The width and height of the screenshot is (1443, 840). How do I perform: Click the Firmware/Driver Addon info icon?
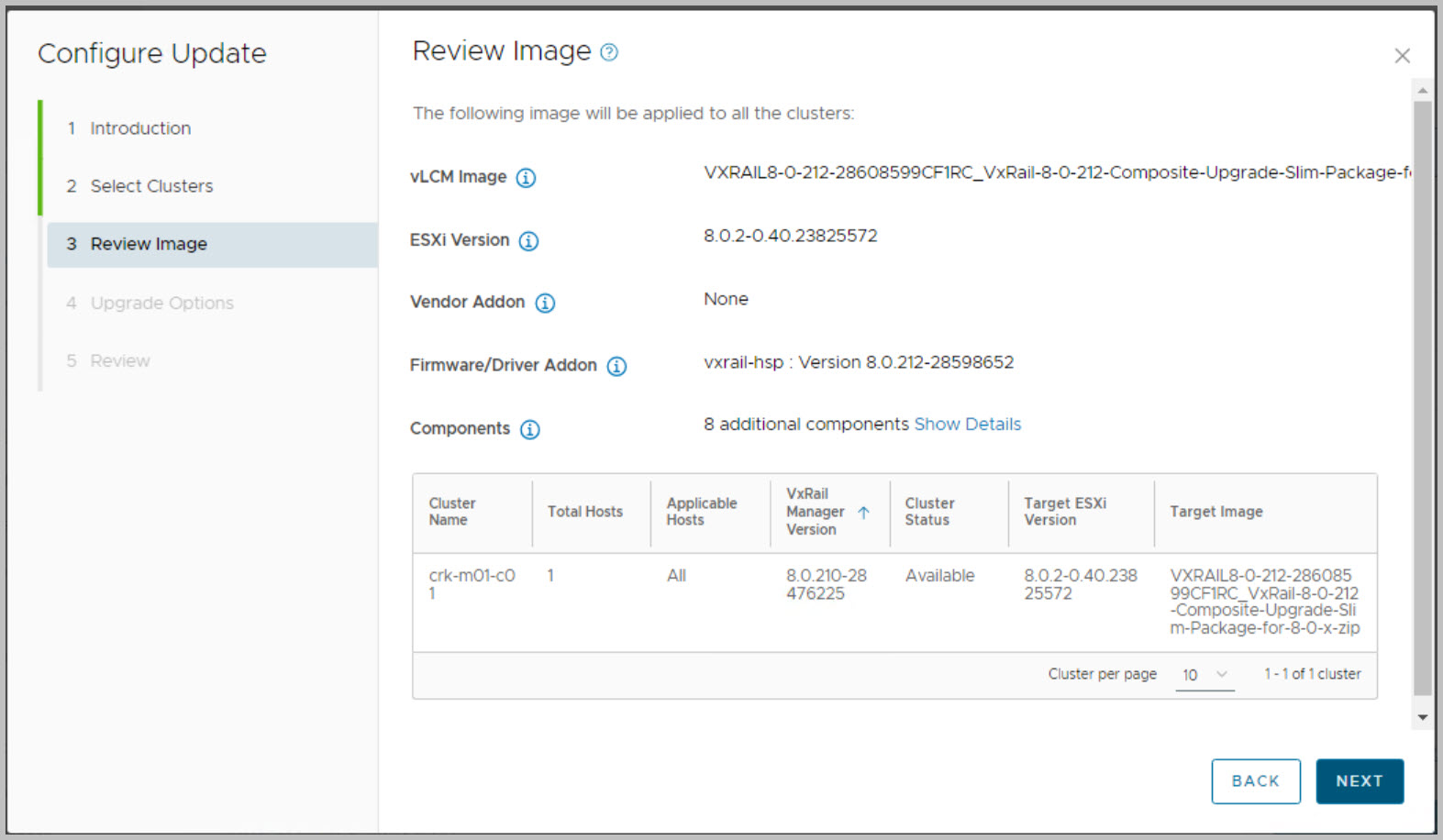click(616, 366)
